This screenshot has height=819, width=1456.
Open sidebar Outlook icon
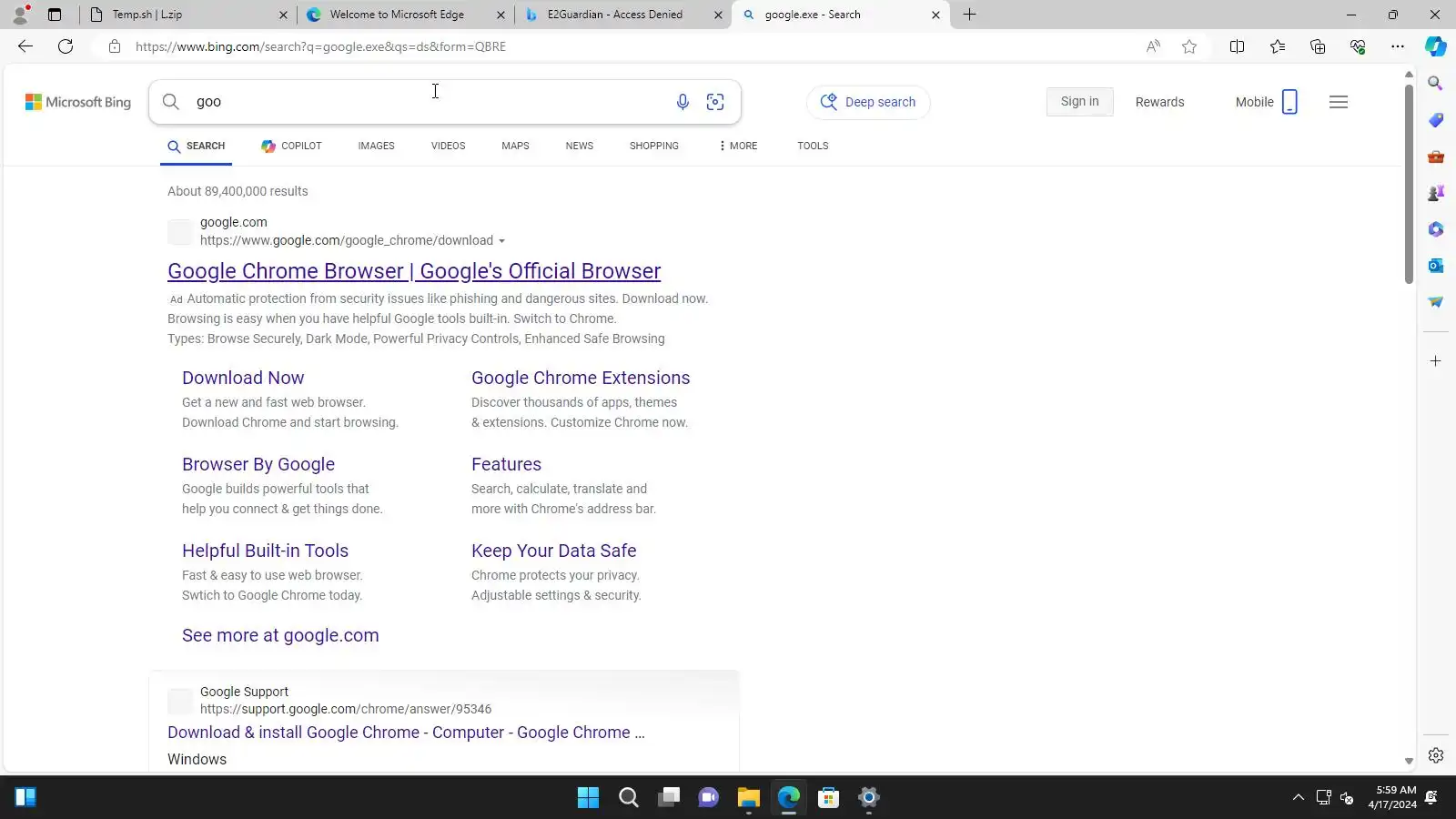click(x=1436, y=266)
